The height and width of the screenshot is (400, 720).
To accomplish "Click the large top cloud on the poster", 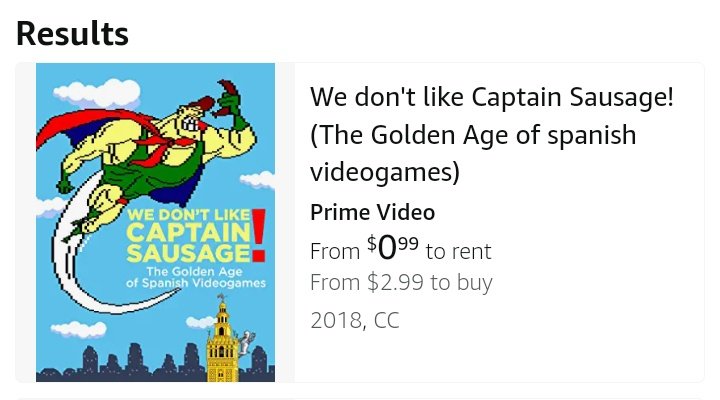I will click(97, 92).
